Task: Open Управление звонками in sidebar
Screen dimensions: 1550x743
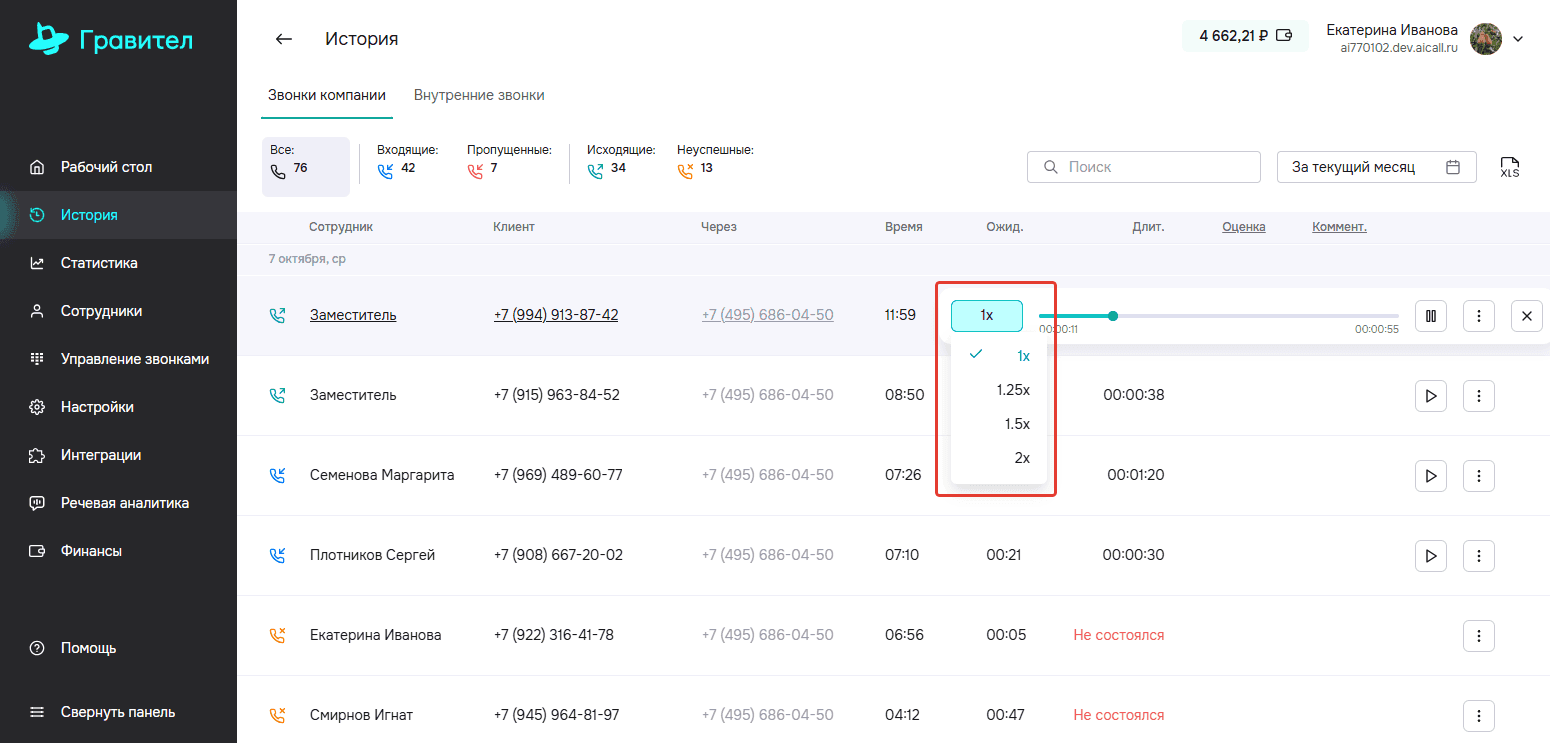Action: point(118,359)
